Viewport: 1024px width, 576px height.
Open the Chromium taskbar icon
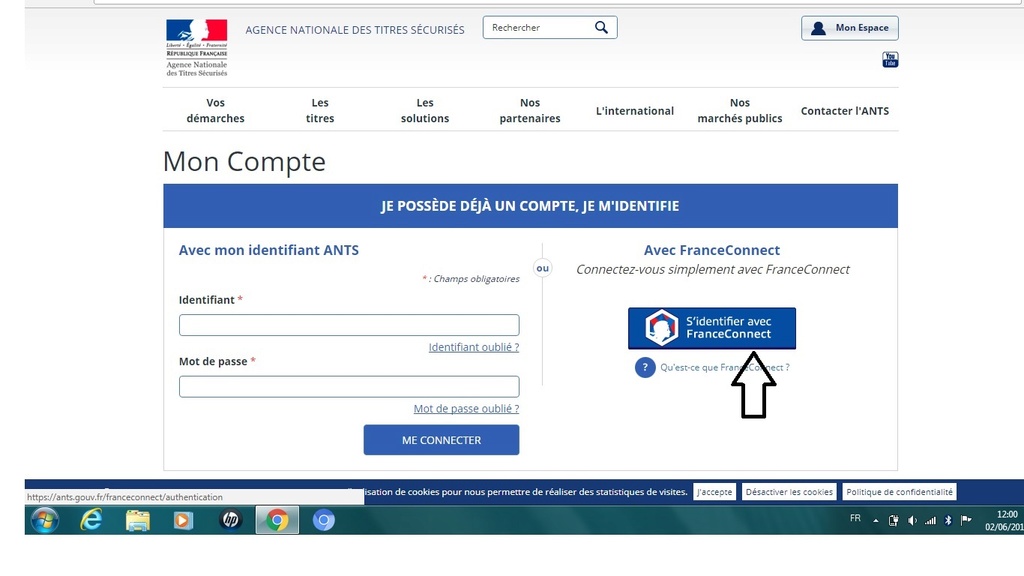tap(323, 520)
